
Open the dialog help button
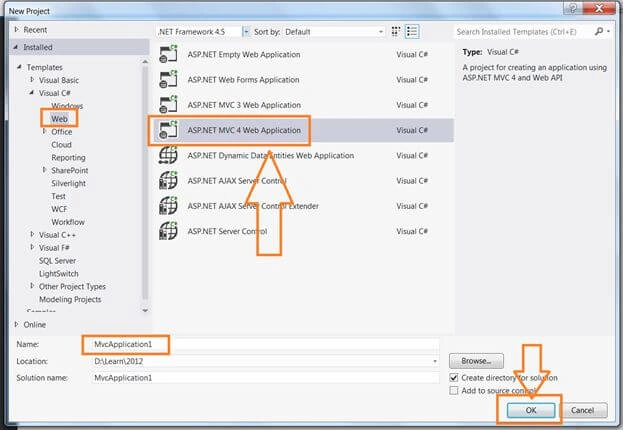(572, 8)
